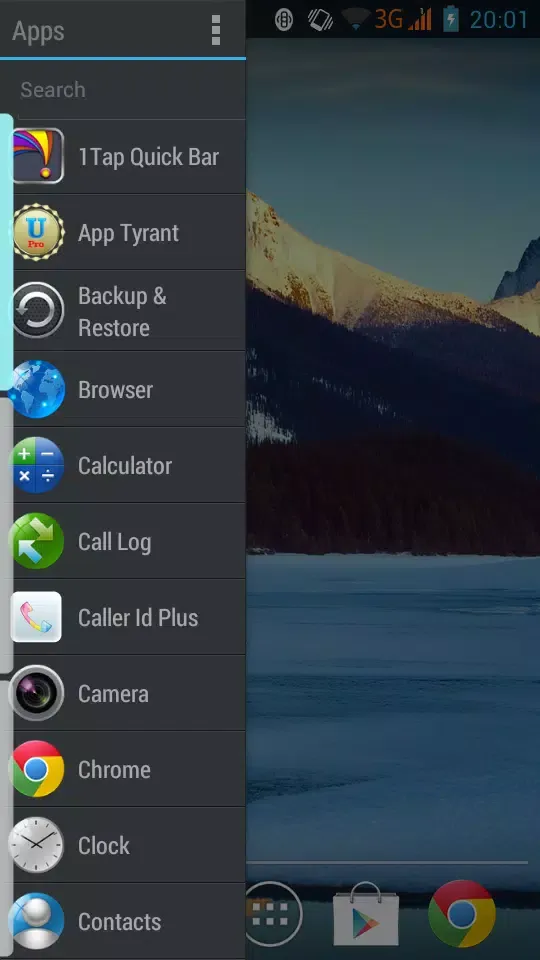Tap the Search field in the Apps panel
540x960 pixels.
132,90
